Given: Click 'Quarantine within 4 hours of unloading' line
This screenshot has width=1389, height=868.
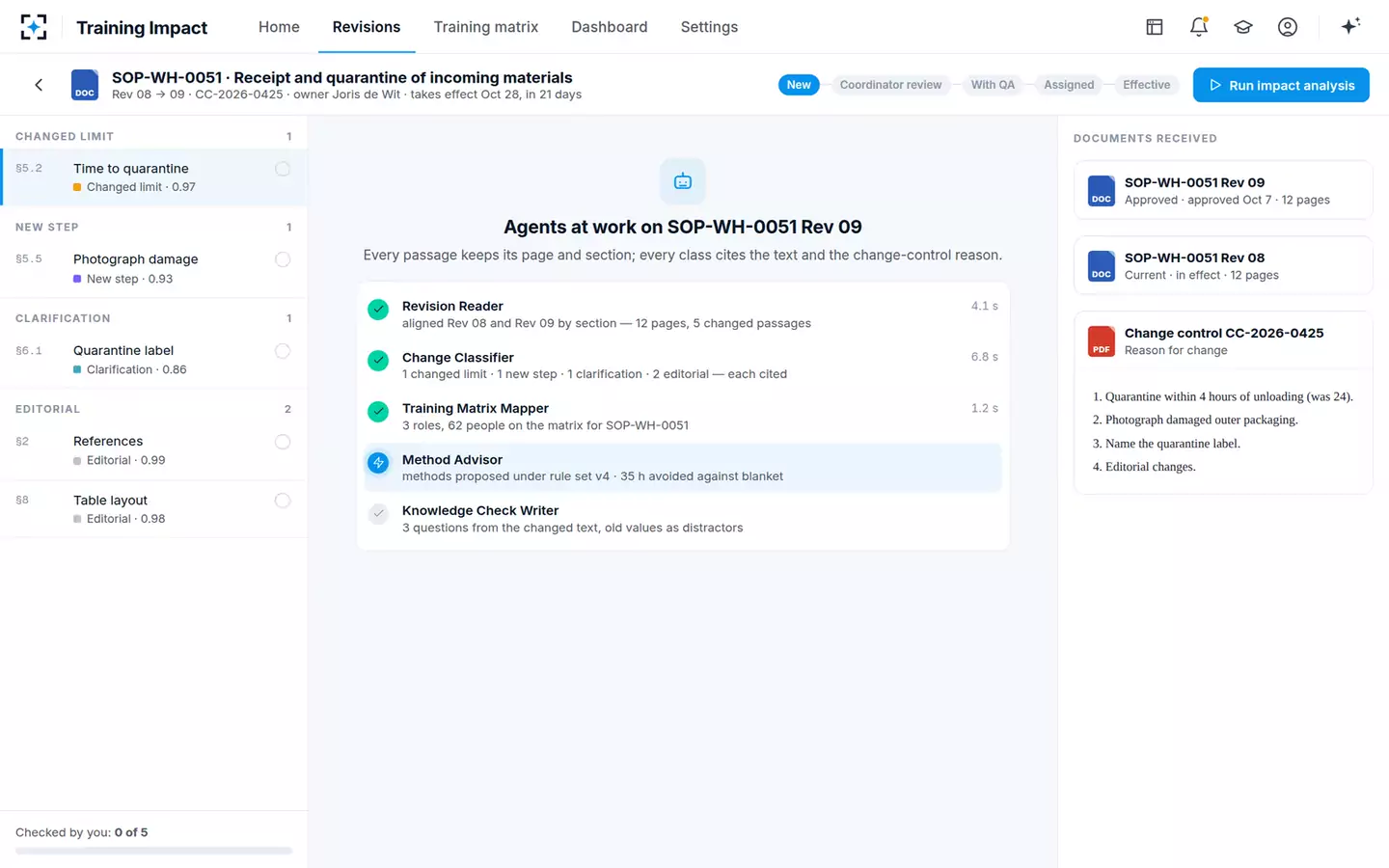Looking at the screenshot, I should coord(1229,396).
